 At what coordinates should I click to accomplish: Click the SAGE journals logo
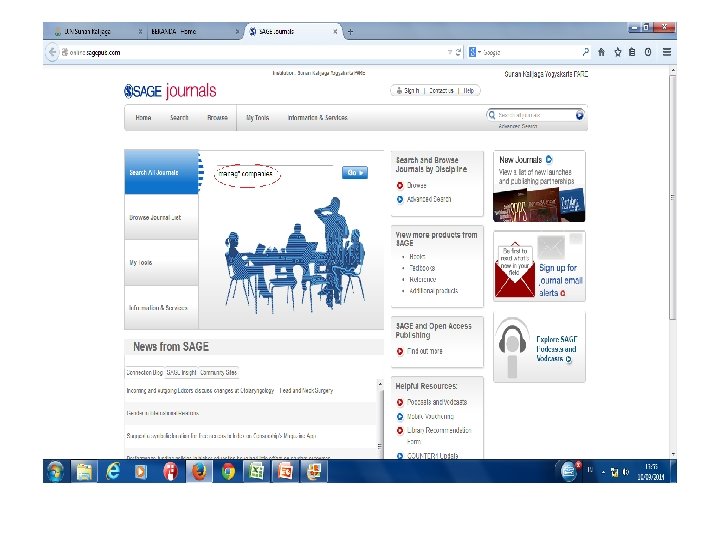[x=170, y=91]
